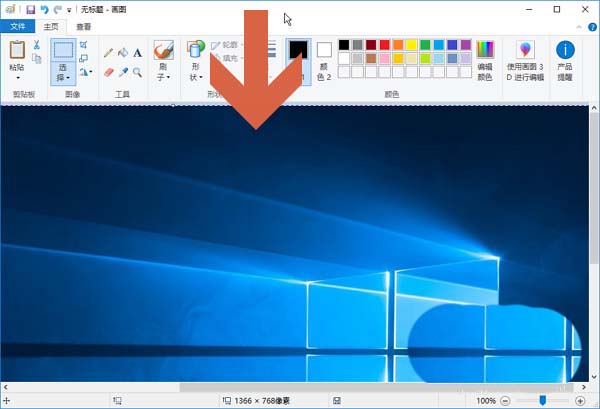Pick the white swatch in the palette's second row
This screenshot has width=600, height=409.
pyautogui.click(x=344, y=59)
